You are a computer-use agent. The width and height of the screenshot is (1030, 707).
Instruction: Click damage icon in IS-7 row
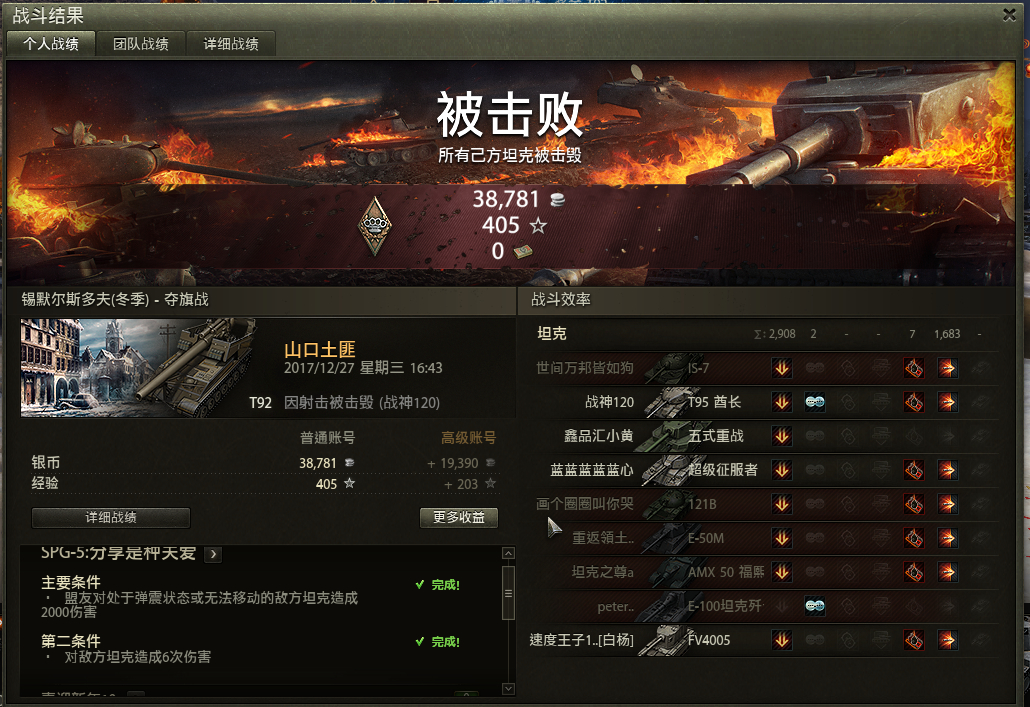[947, 368]
